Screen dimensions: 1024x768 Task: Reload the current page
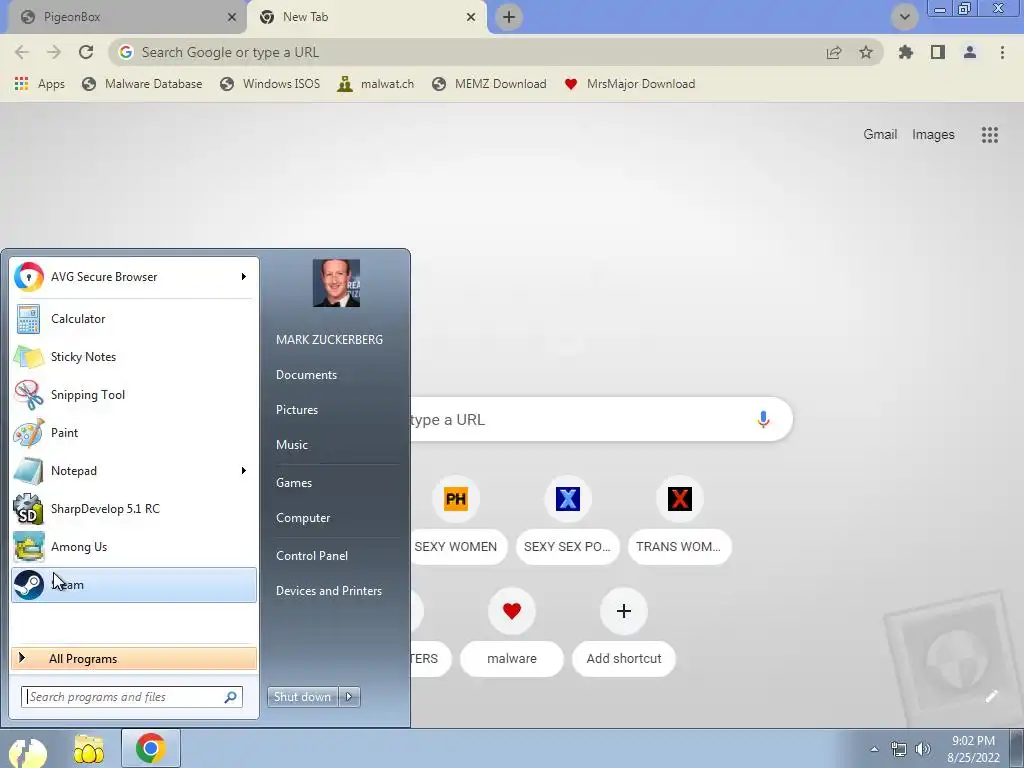coord(86,52)
